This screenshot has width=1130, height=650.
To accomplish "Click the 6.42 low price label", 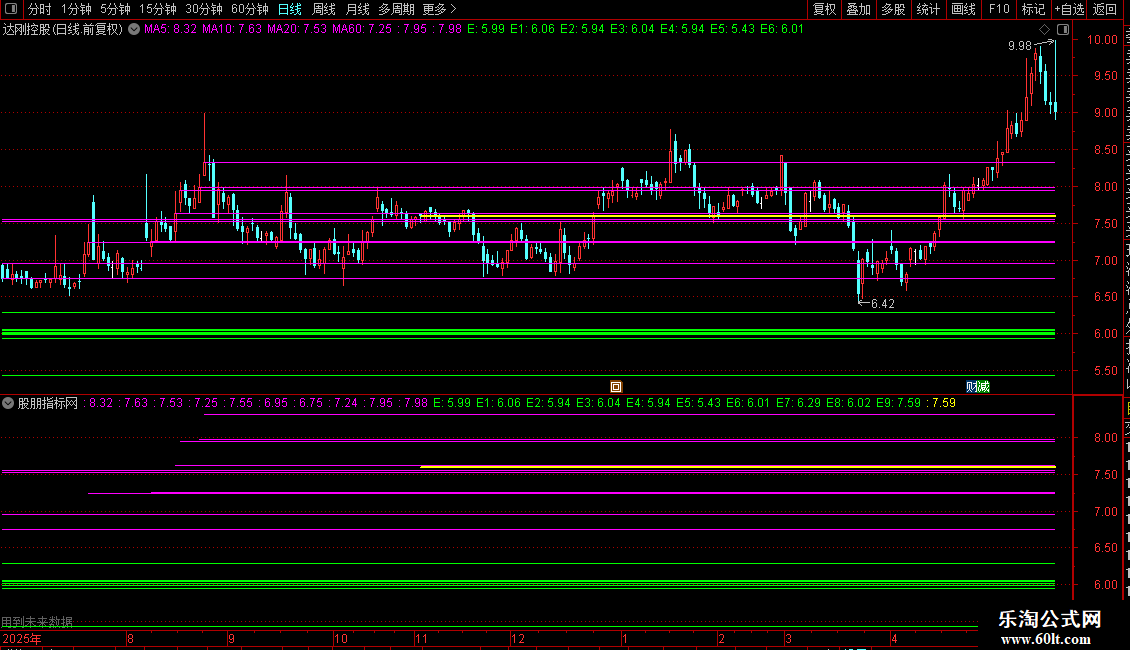I will coord(883,304).
